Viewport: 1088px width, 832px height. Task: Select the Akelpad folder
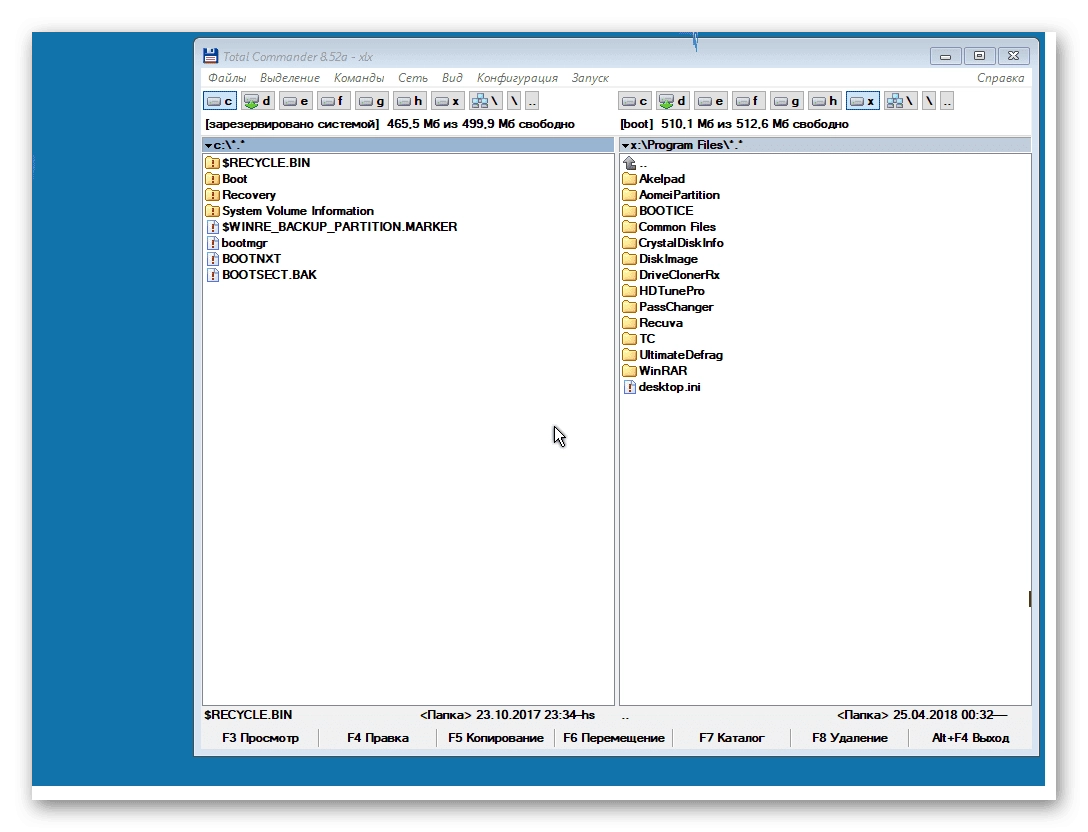(x=654, y=179)
